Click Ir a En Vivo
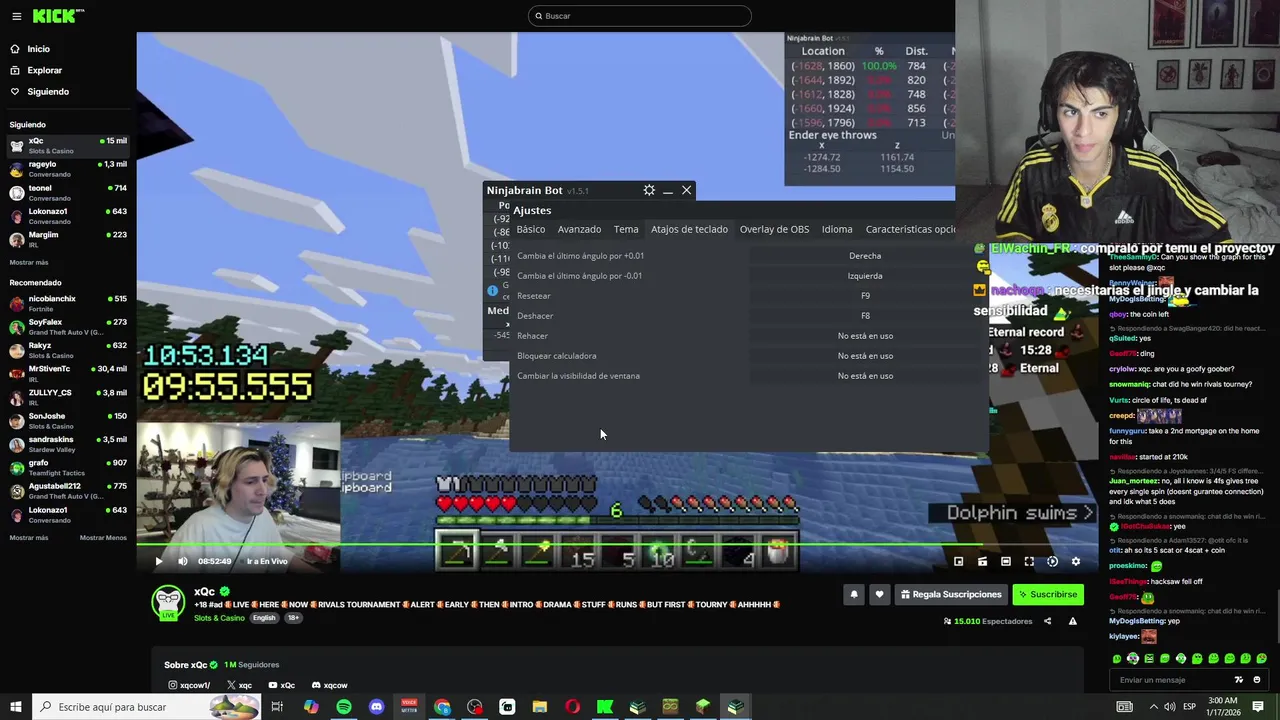 click(267, 561)
